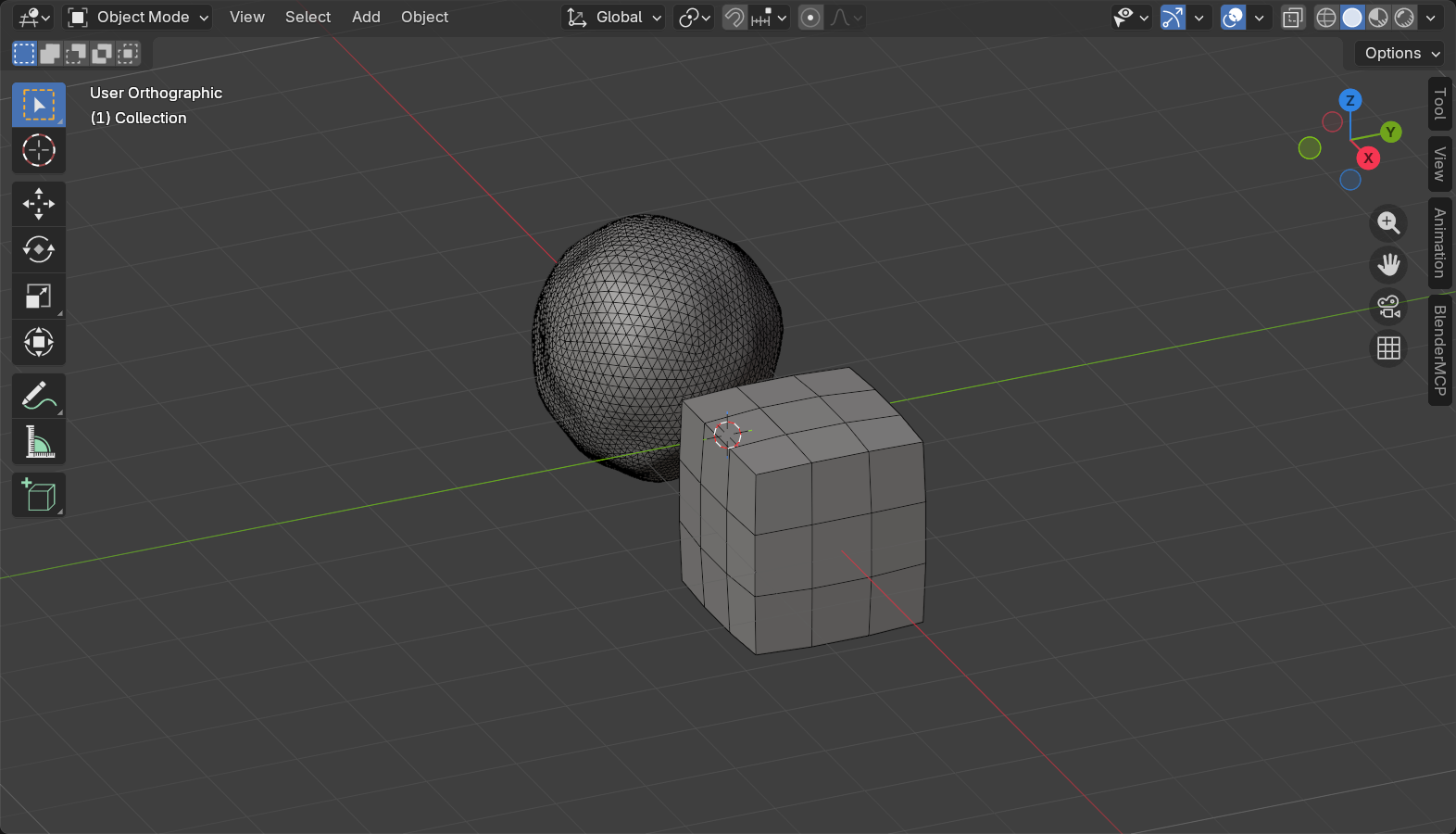
Task: Open the pivot point dropdown
Action: point(694,18)
